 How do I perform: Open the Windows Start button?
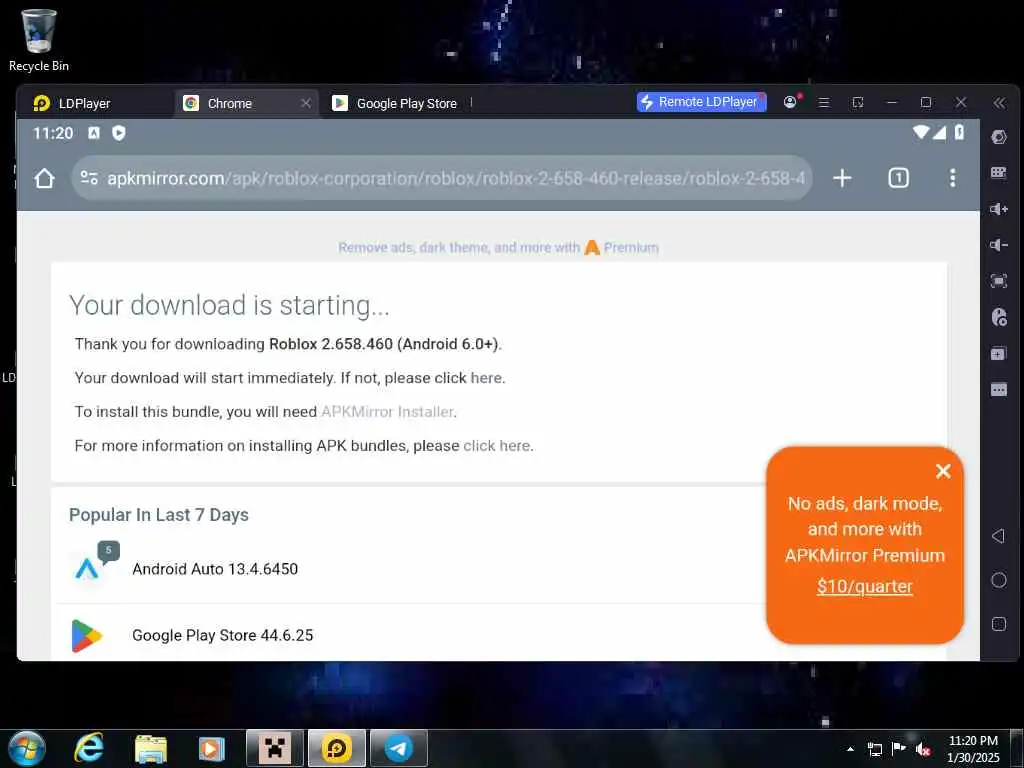pyautogui.click(x=26, y=748)
